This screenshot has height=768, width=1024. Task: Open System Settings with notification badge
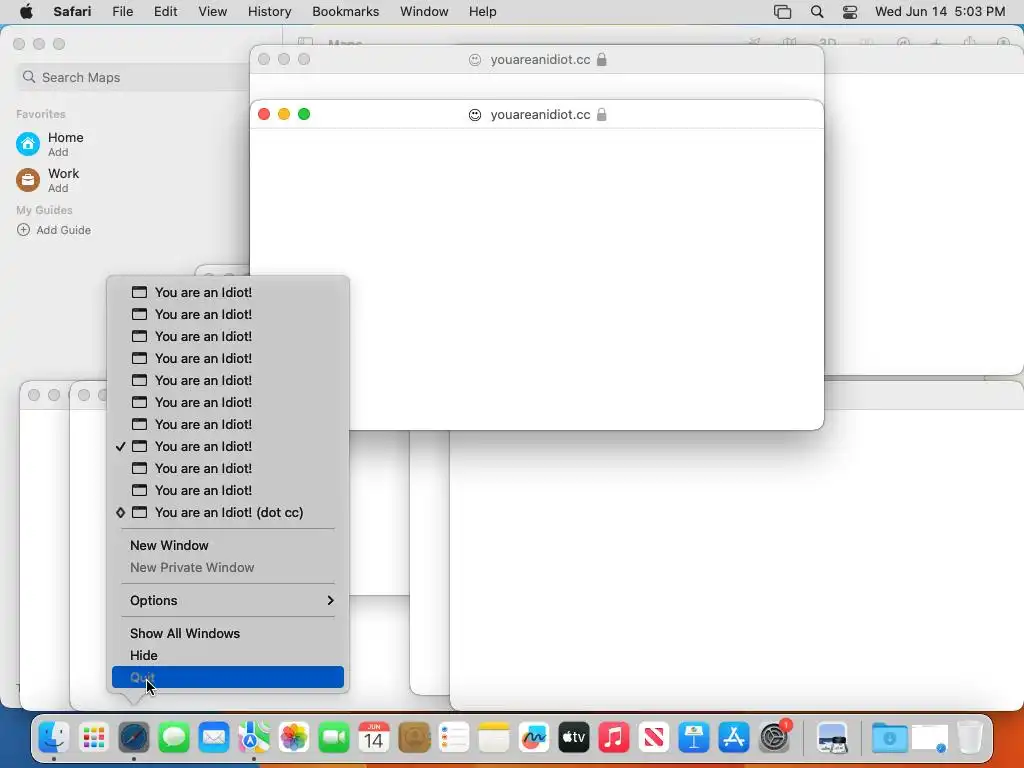point(775,738)
